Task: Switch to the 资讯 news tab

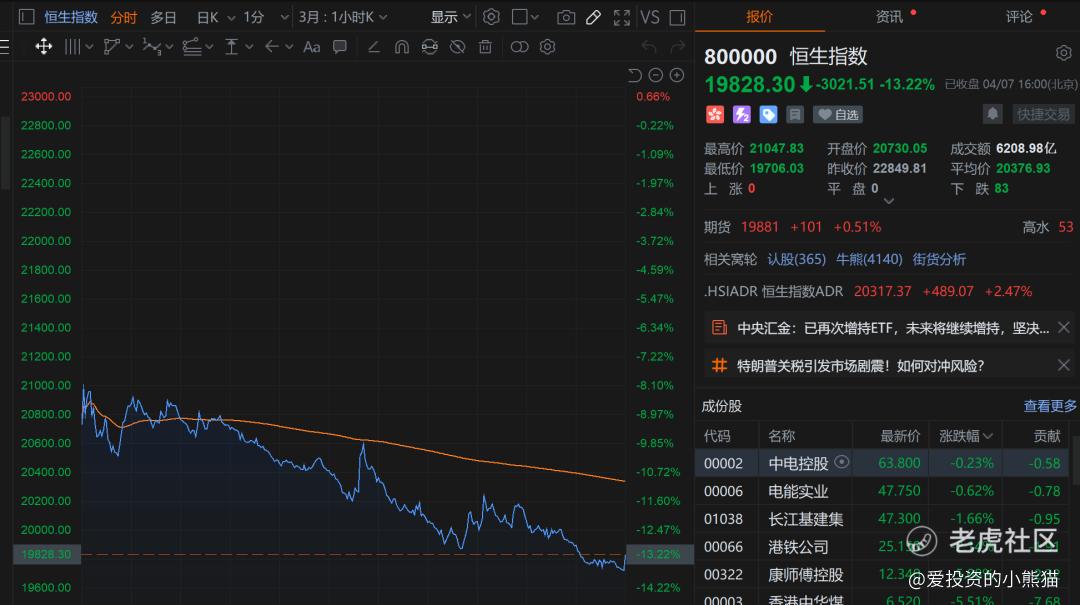Action: click(x=889, y=17)
